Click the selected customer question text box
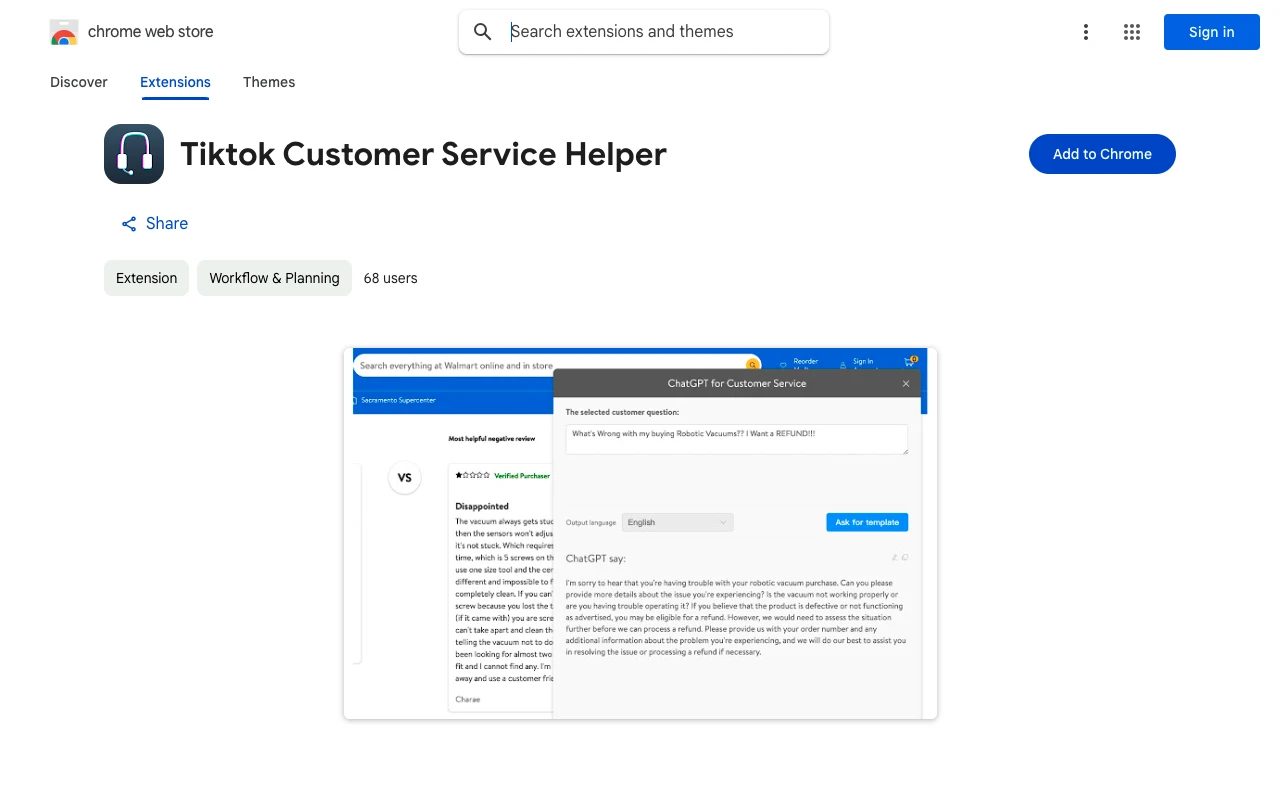 tap(736, 439)
